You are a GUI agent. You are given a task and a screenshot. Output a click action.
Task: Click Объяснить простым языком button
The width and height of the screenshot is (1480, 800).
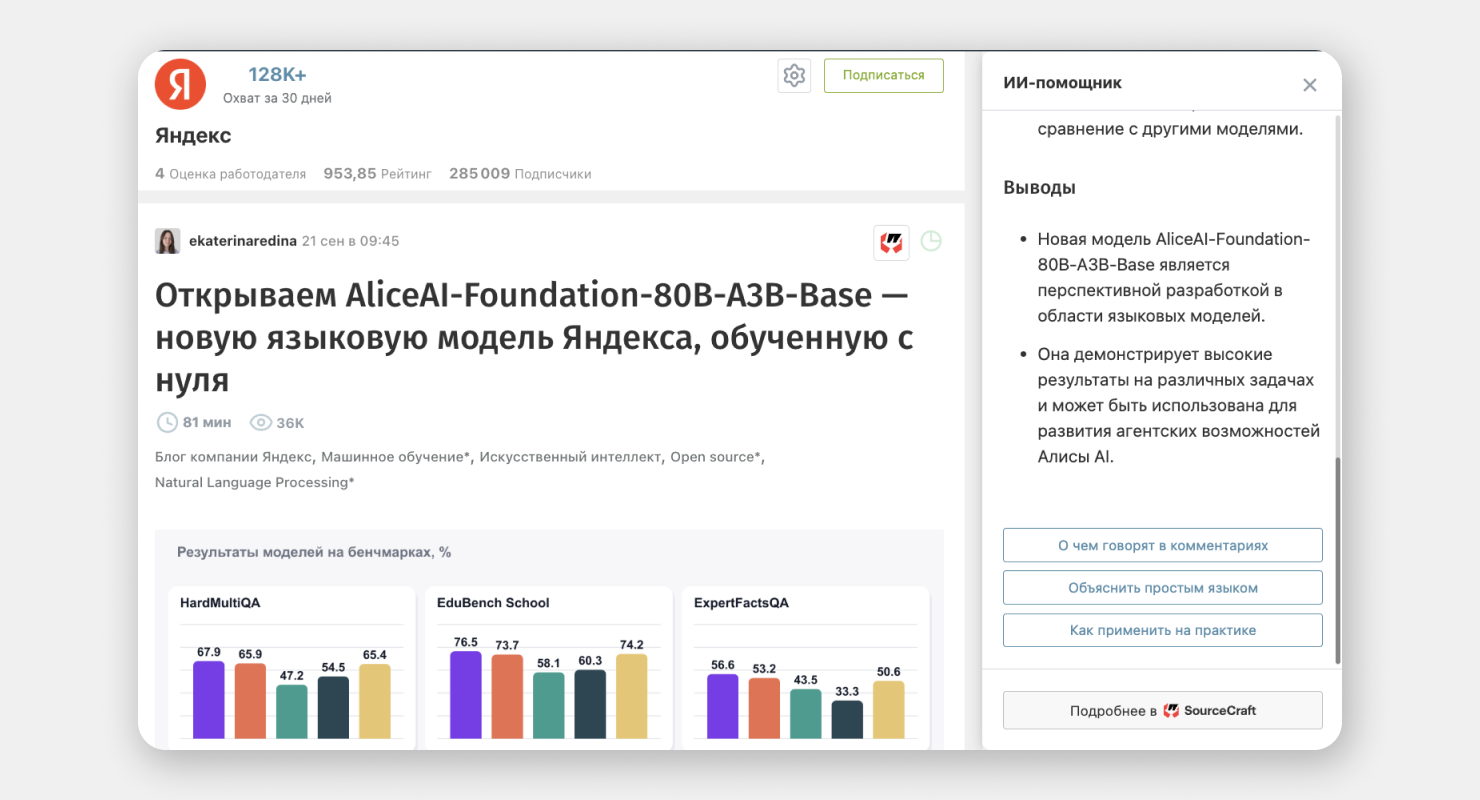(x=1163, y=588)
